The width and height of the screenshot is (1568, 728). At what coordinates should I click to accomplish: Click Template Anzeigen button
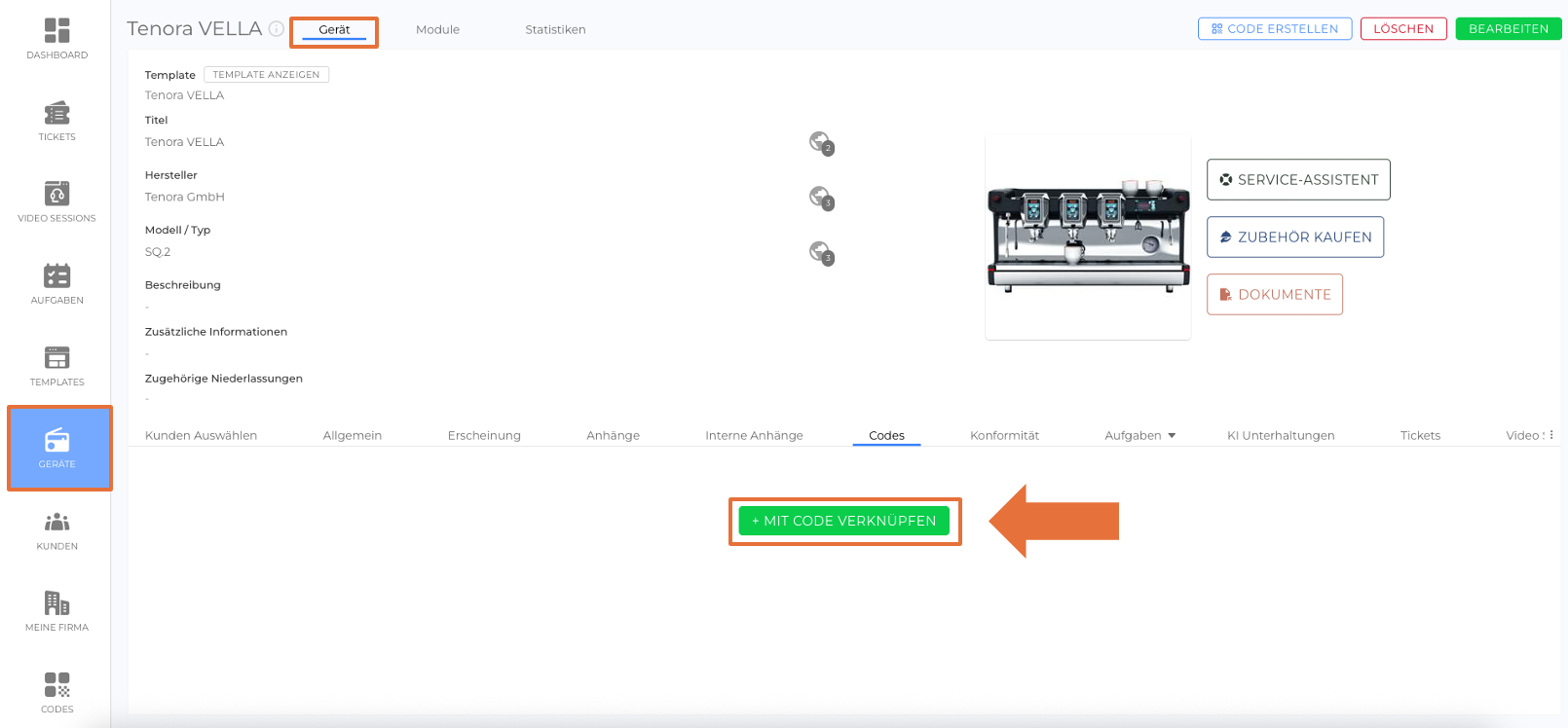point(266,75)
